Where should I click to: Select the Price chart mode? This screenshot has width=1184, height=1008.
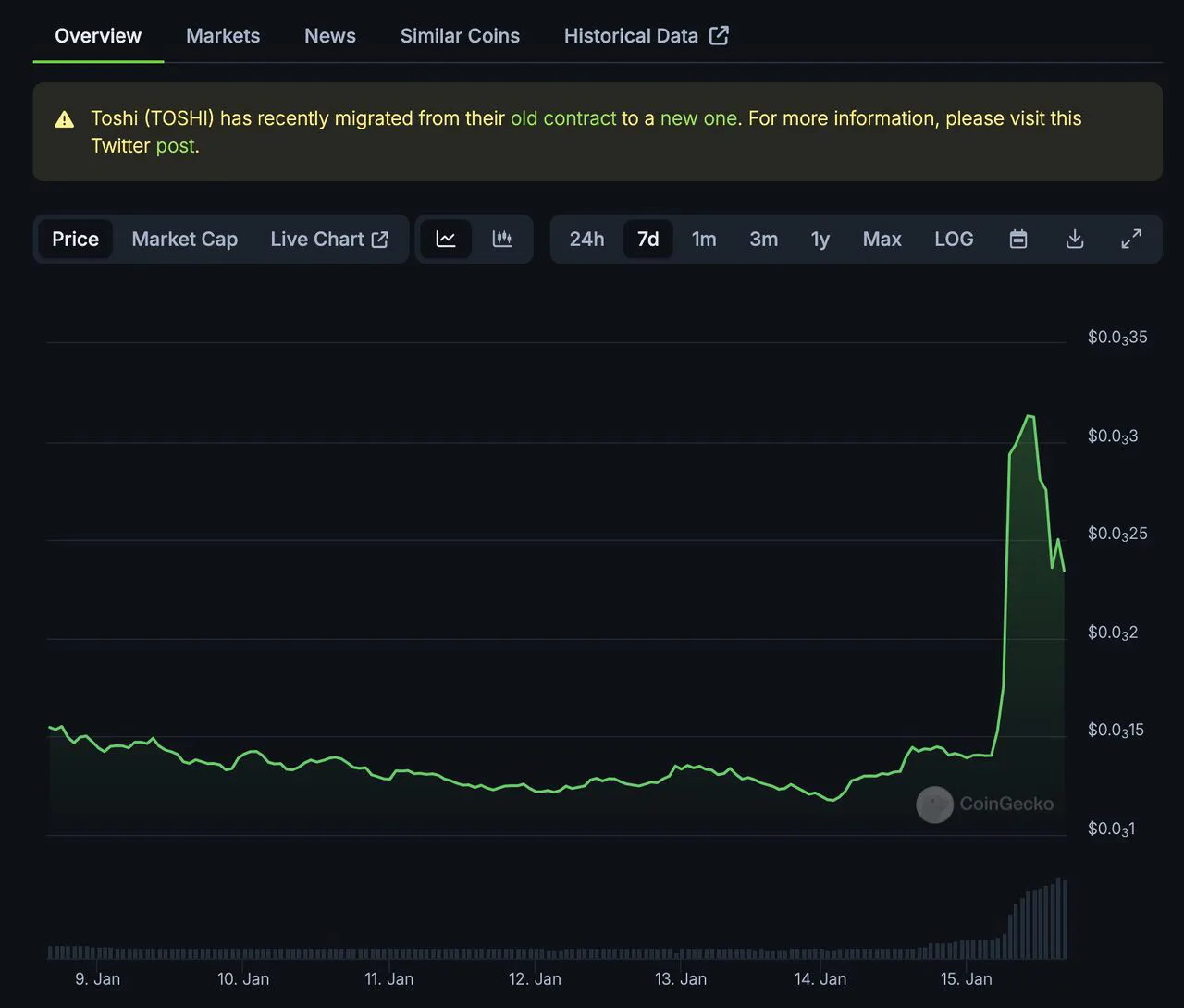(75, 239)
